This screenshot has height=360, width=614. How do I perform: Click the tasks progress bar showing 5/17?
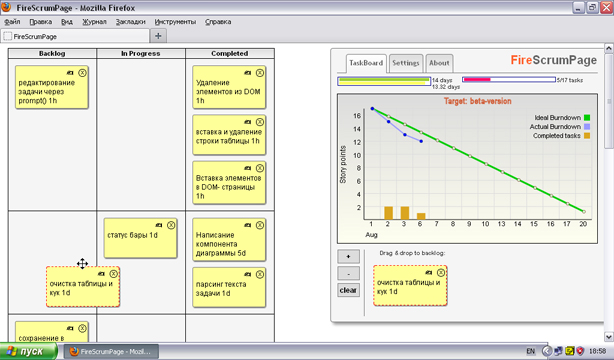pos(509,80)
